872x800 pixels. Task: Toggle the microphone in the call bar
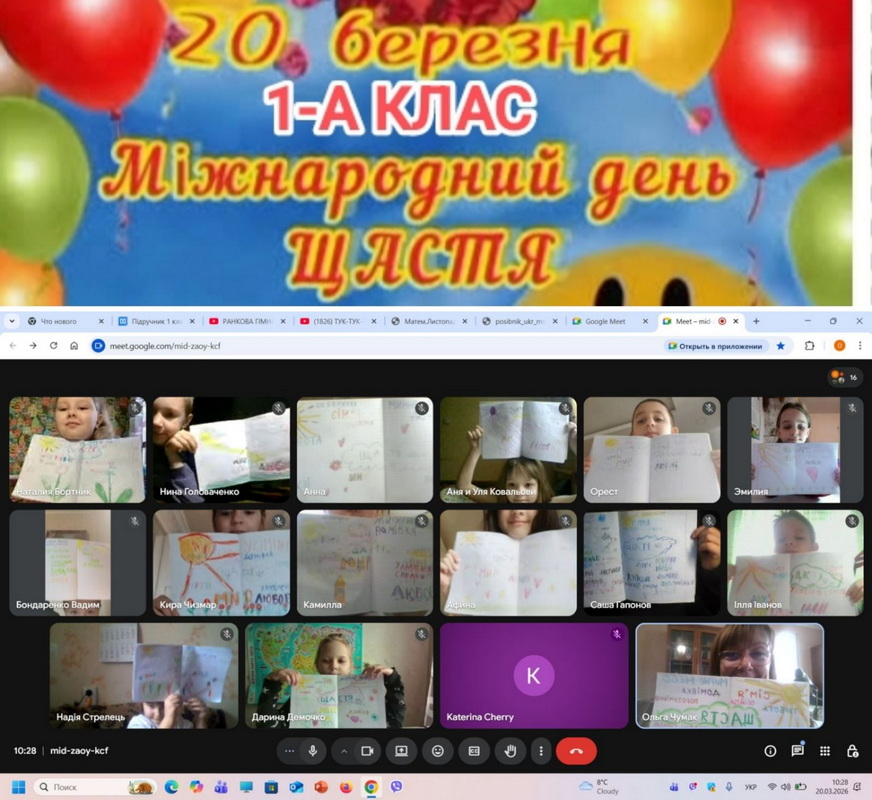313,751
